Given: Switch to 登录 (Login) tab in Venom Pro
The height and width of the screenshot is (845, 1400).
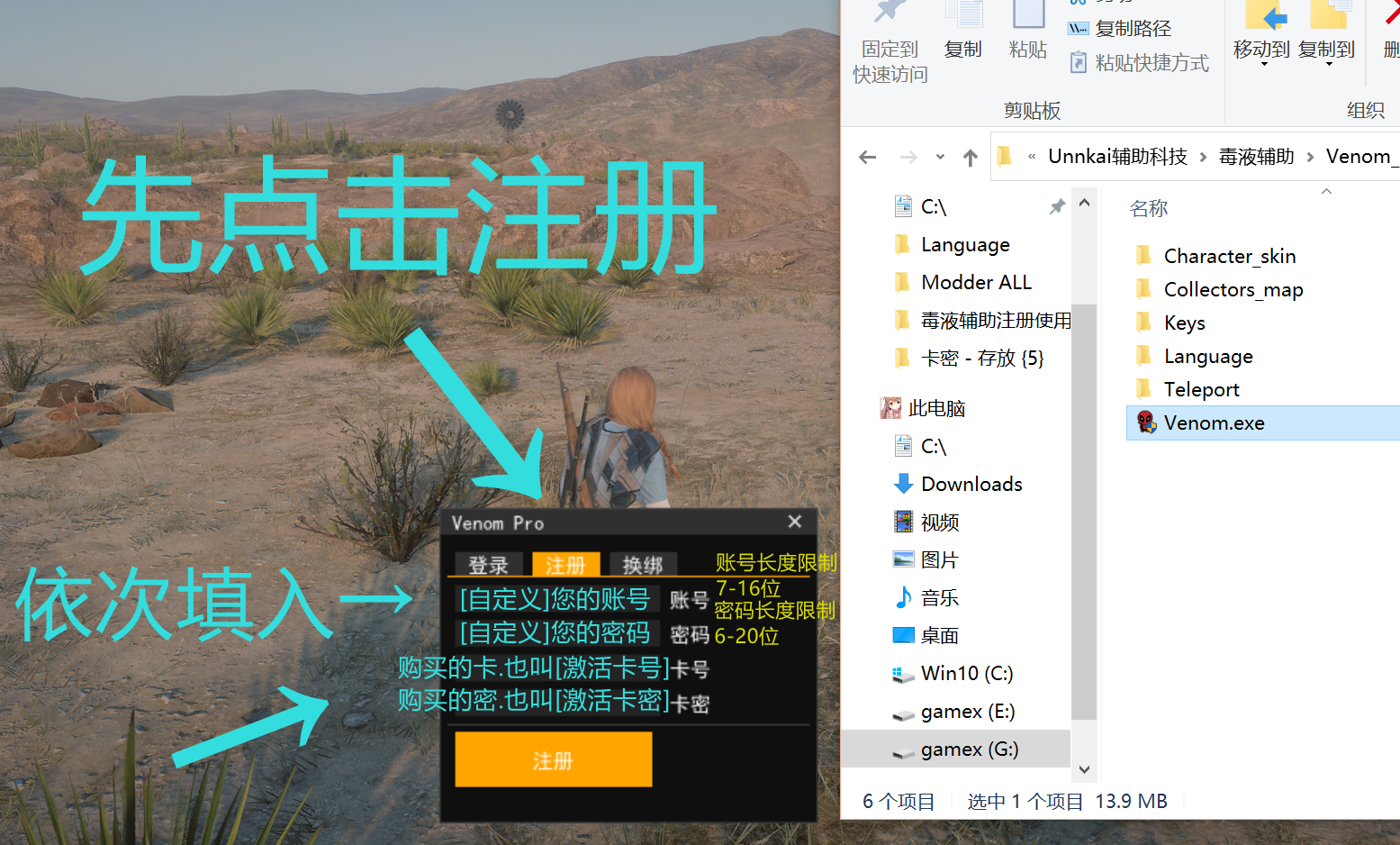Looking at the screenshot, I should [x=489, y=564].
